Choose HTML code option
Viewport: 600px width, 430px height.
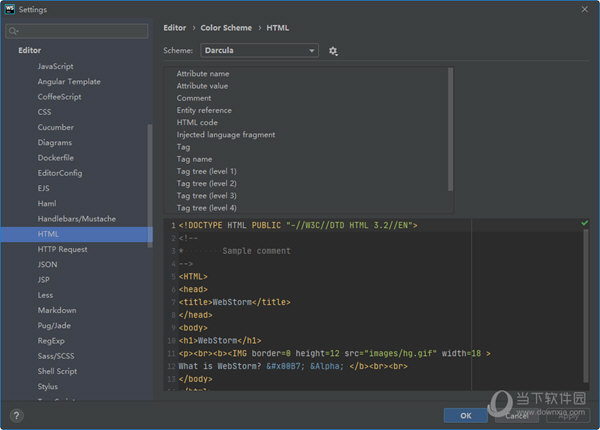pos(197,122)
